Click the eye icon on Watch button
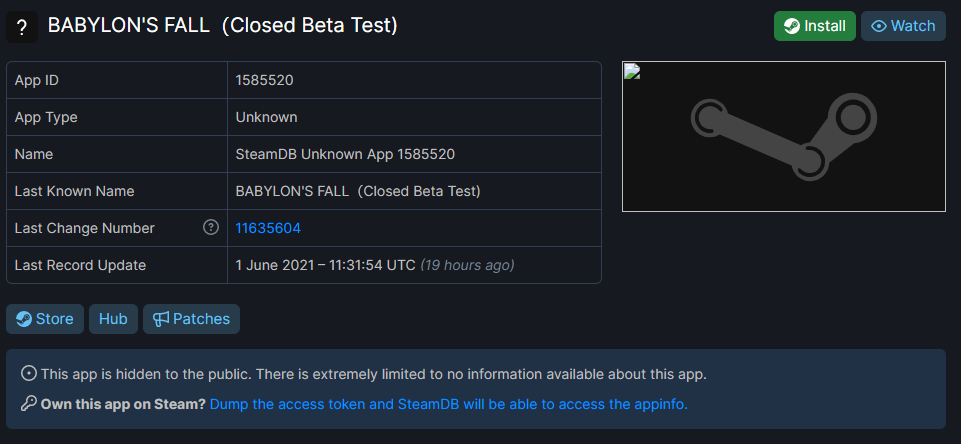 pos(879,26)
